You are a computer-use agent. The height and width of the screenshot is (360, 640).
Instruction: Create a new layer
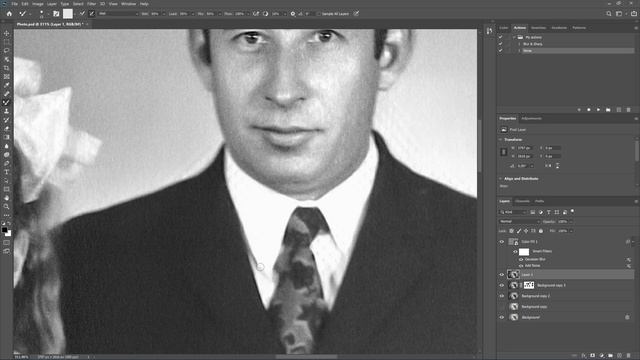tap(620, 356)
